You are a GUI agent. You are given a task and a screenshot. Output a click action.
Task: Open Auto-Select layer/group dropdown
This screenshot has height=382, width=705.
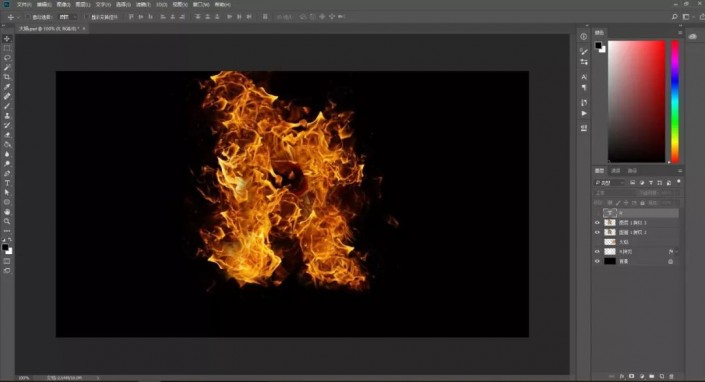tap(68, 17)
